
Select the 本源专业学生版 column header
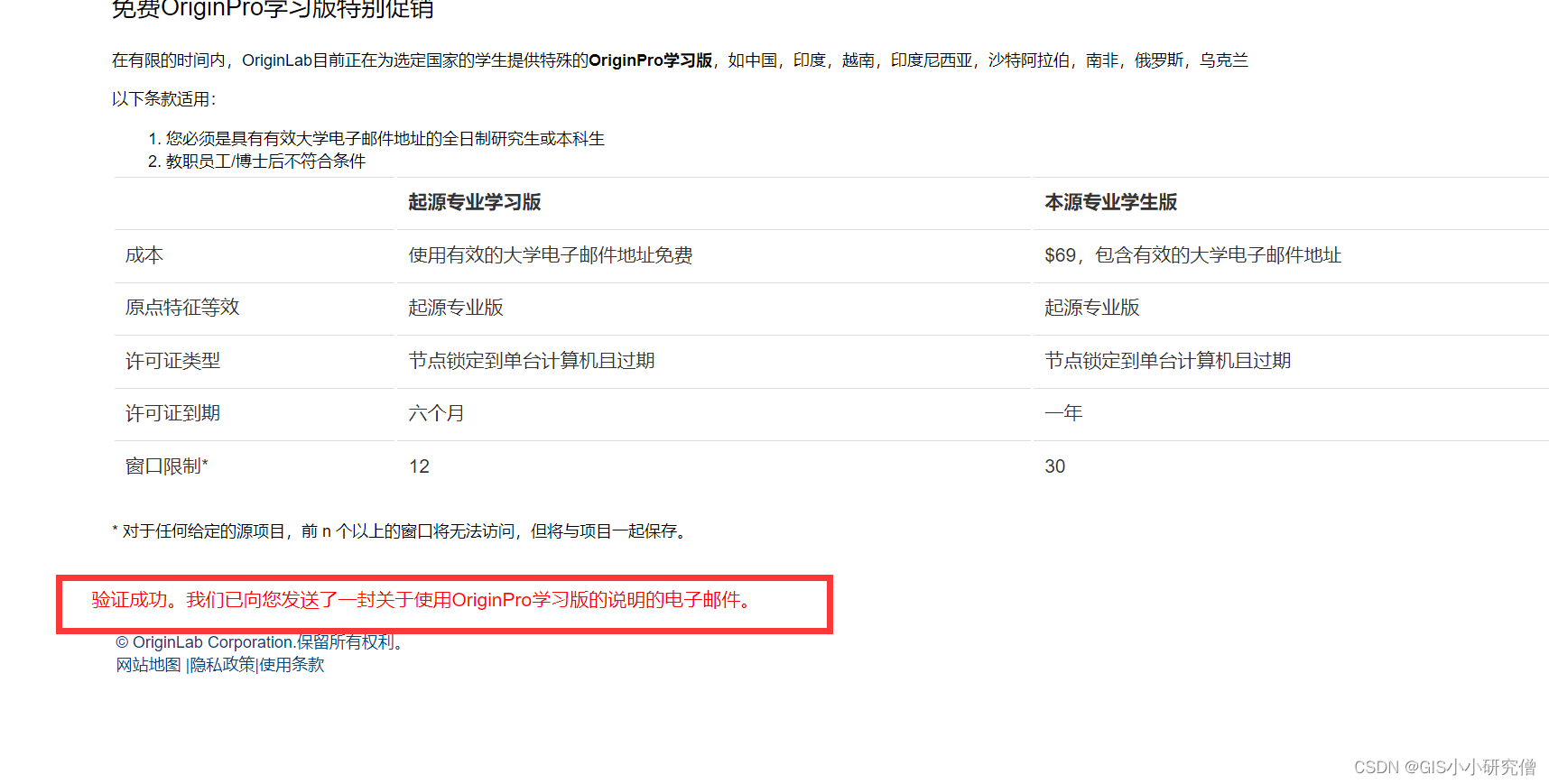pos(1111,202)
